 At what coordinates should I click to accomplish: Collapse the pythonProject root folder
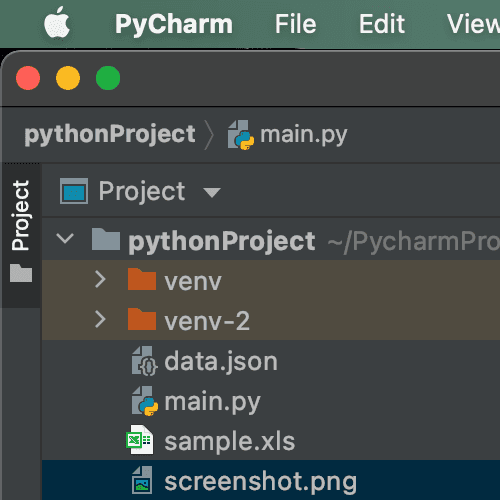[x=65, y=239]
